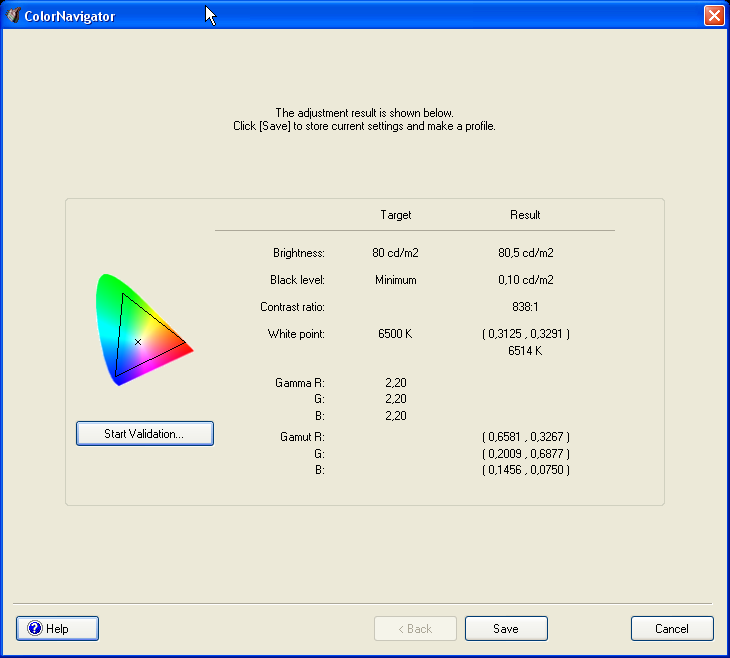
Task: Select the 6514 K white point result
Action: point(525,351)
